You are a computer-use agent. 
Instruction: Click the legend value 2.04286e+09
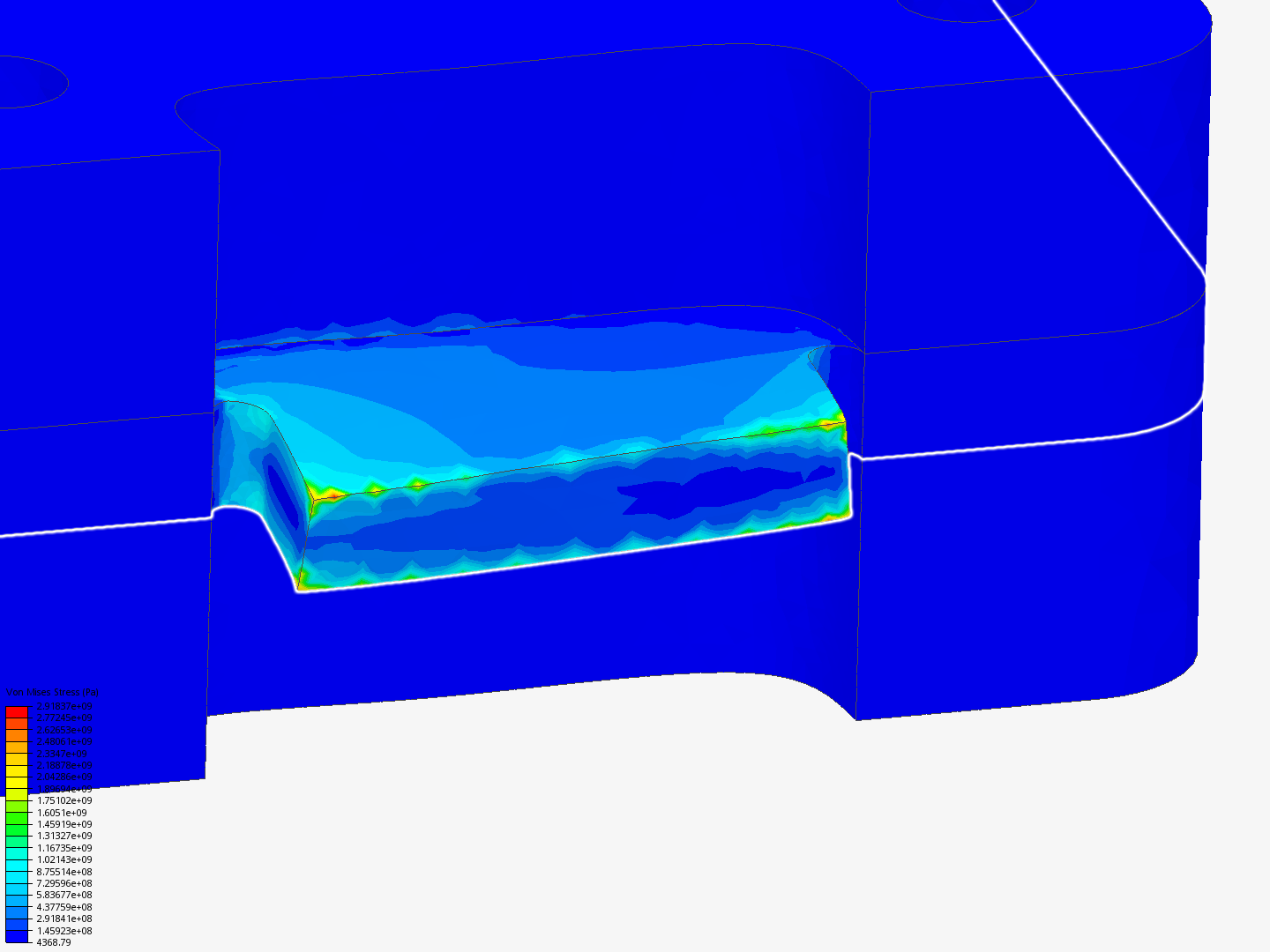(x=64, y=777)
